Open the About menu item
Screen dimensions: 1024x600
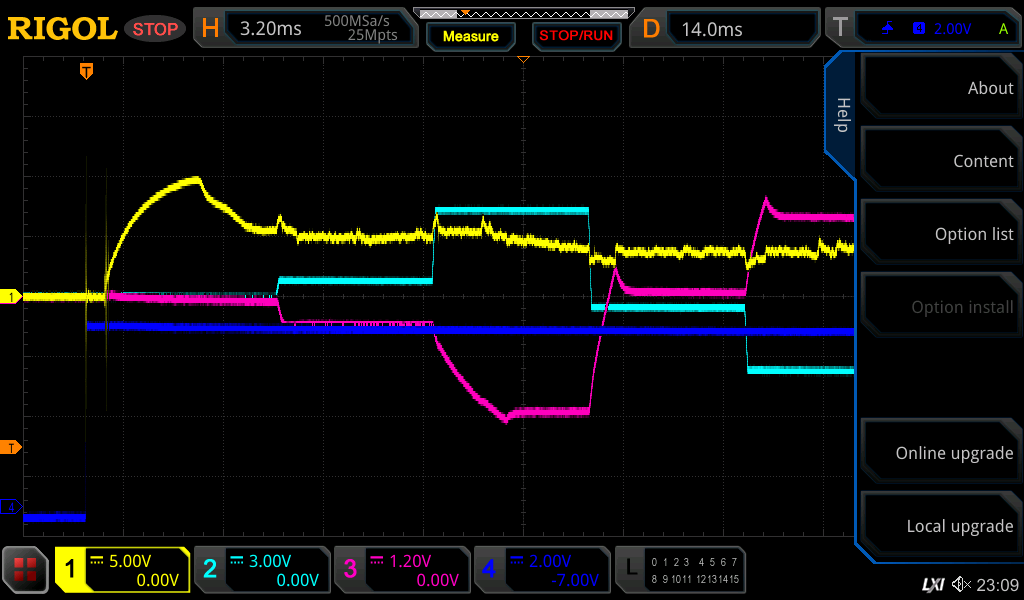point(940,88)
